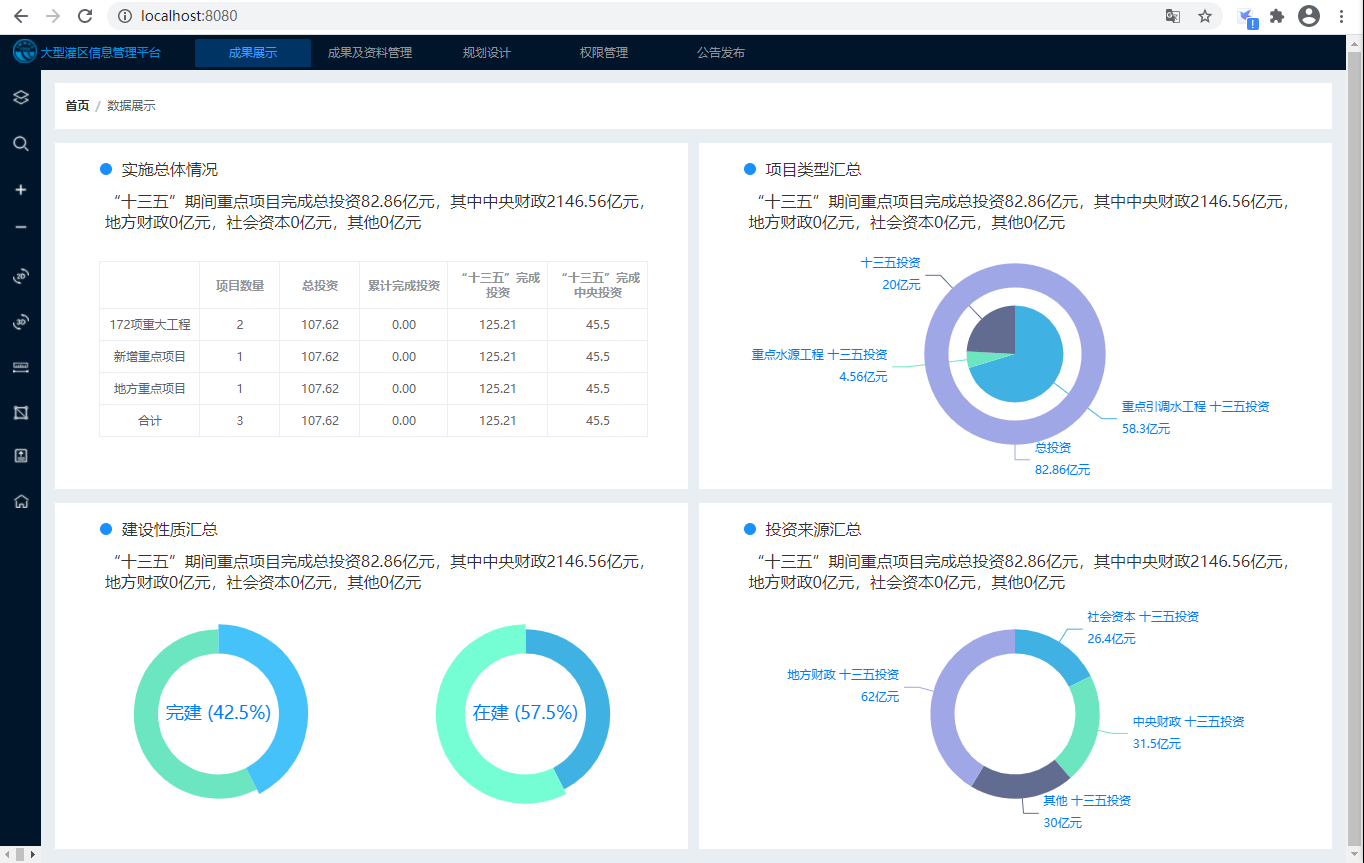The width and height of the screenshot is (1364, 863).
Task: Click the 完建 (42.5%) donut label
Action: pos(218,713)
